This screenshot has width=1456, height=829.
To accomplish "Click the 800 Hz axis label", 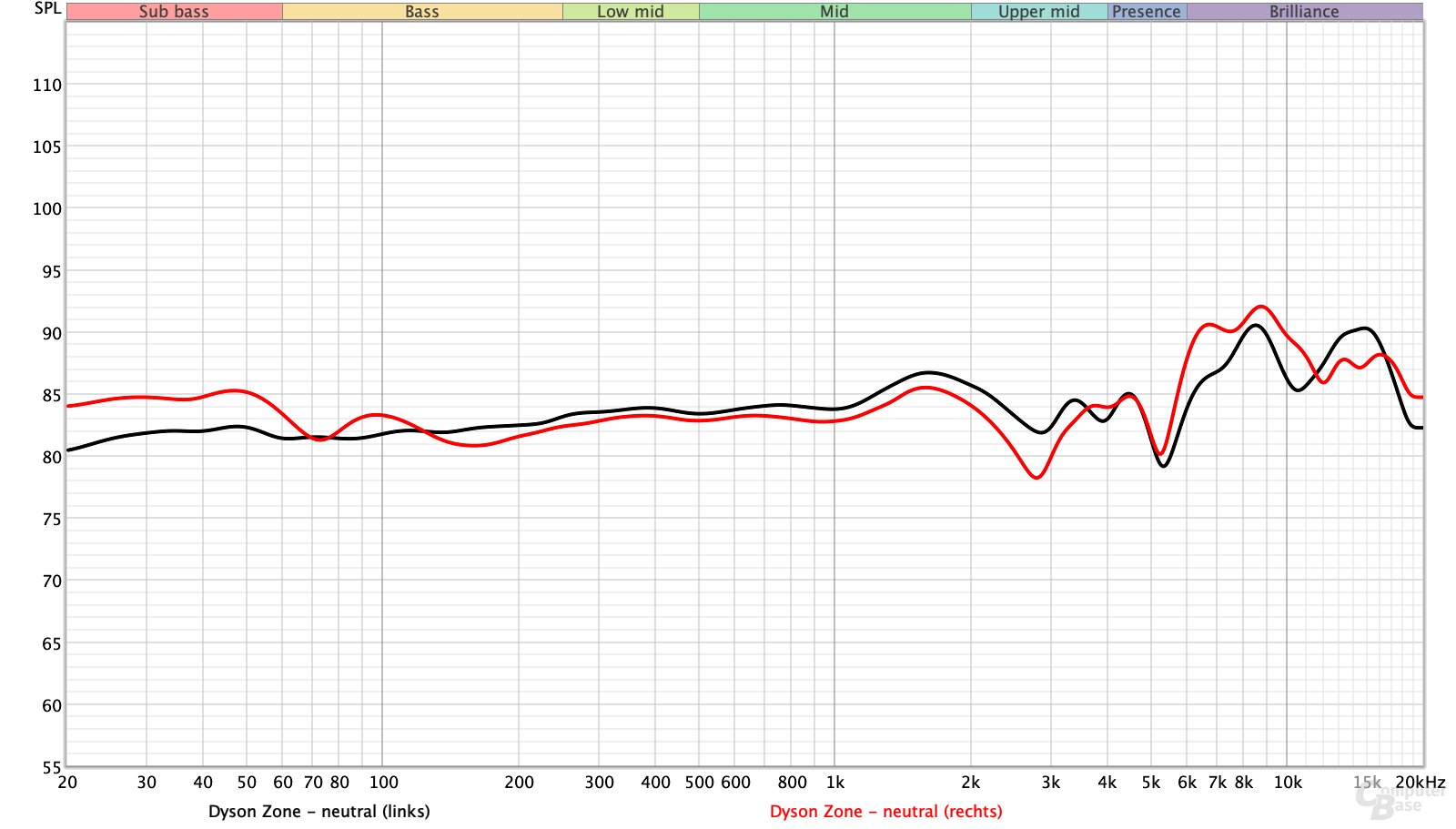I will [x=792, y=782].
